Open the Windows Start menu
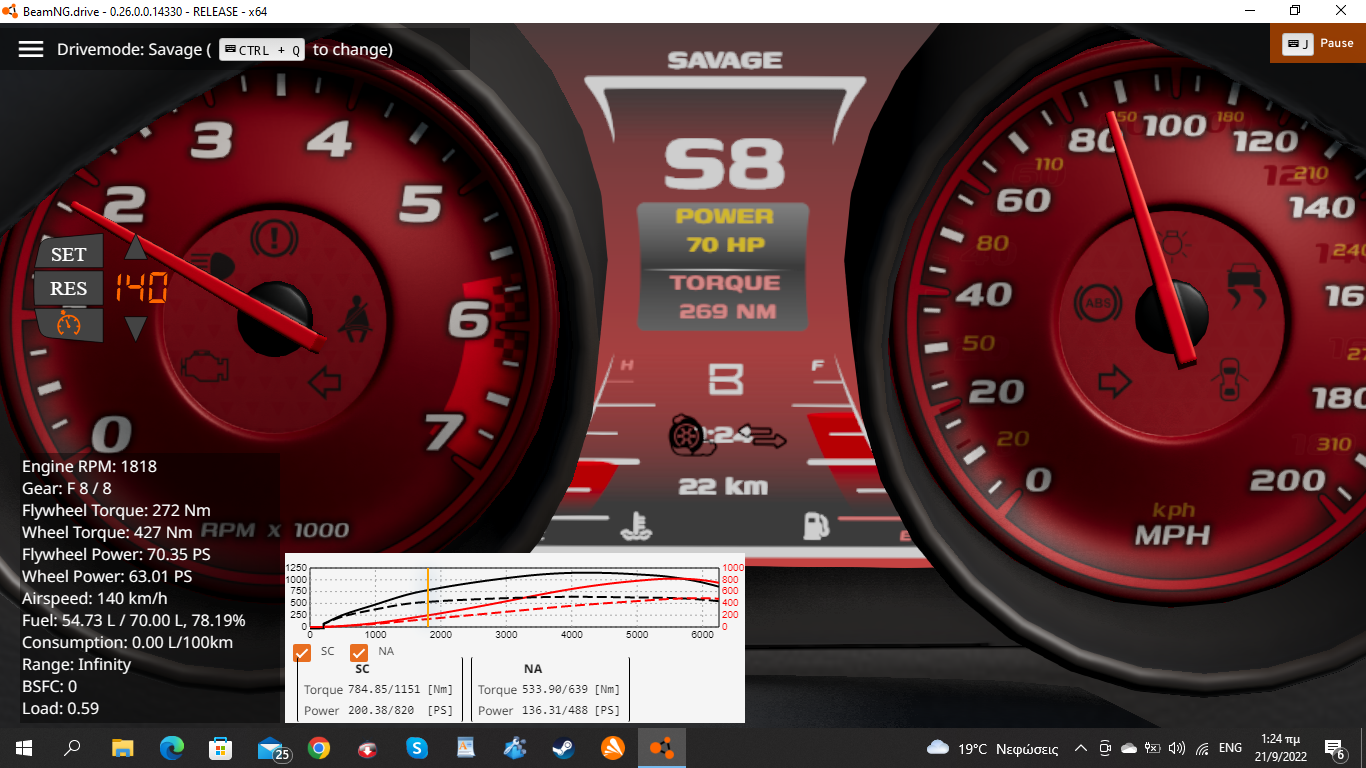1366x768 pixels. pos(24,747)
